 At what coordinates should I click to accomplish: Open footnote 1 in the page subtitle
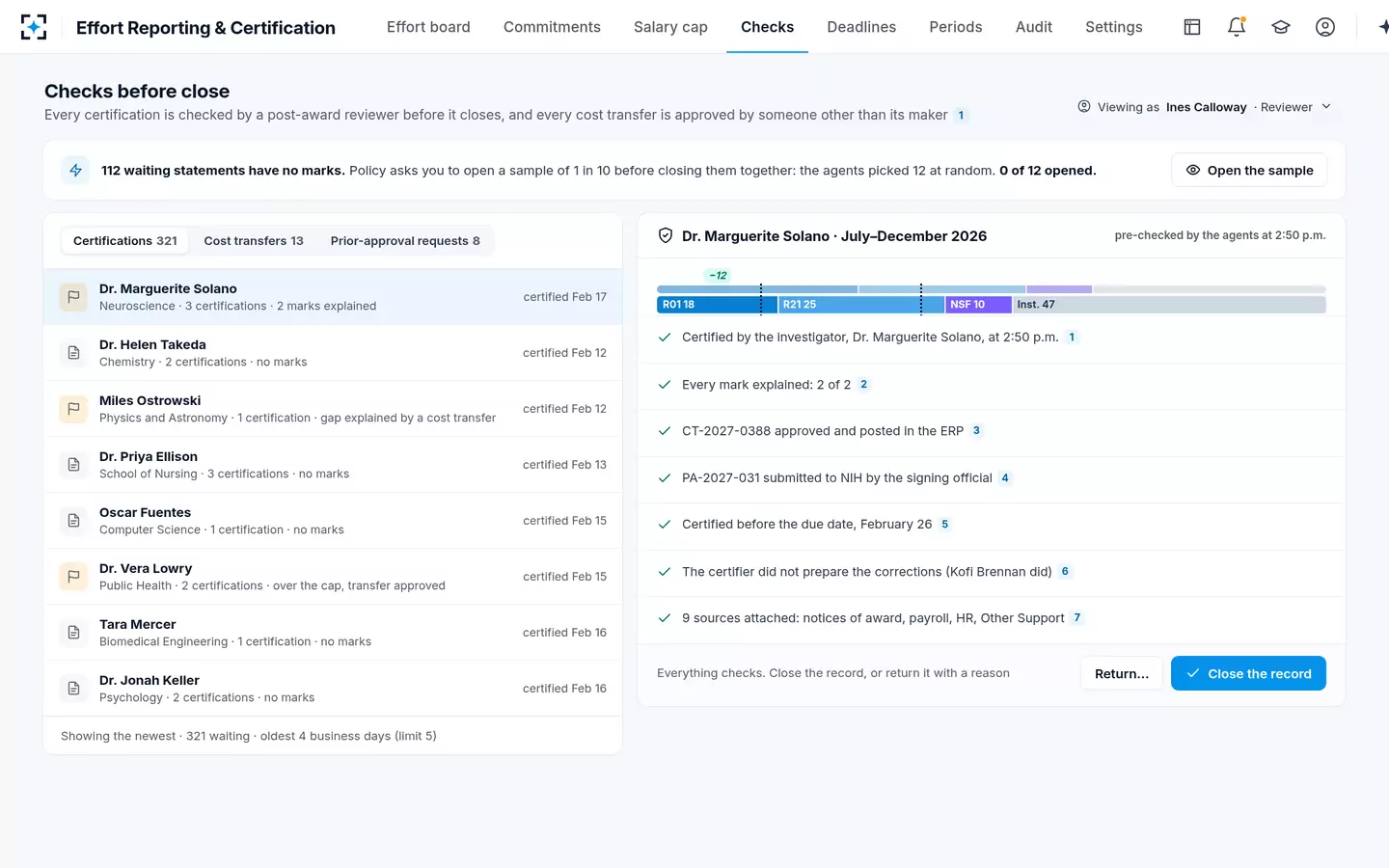pyautogui.click(x=961, y=115)
